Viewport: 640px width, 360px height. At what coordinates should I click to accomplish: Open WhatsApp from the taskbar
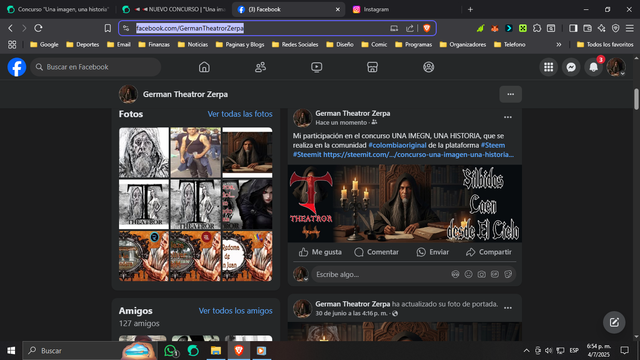pos(171,351)
